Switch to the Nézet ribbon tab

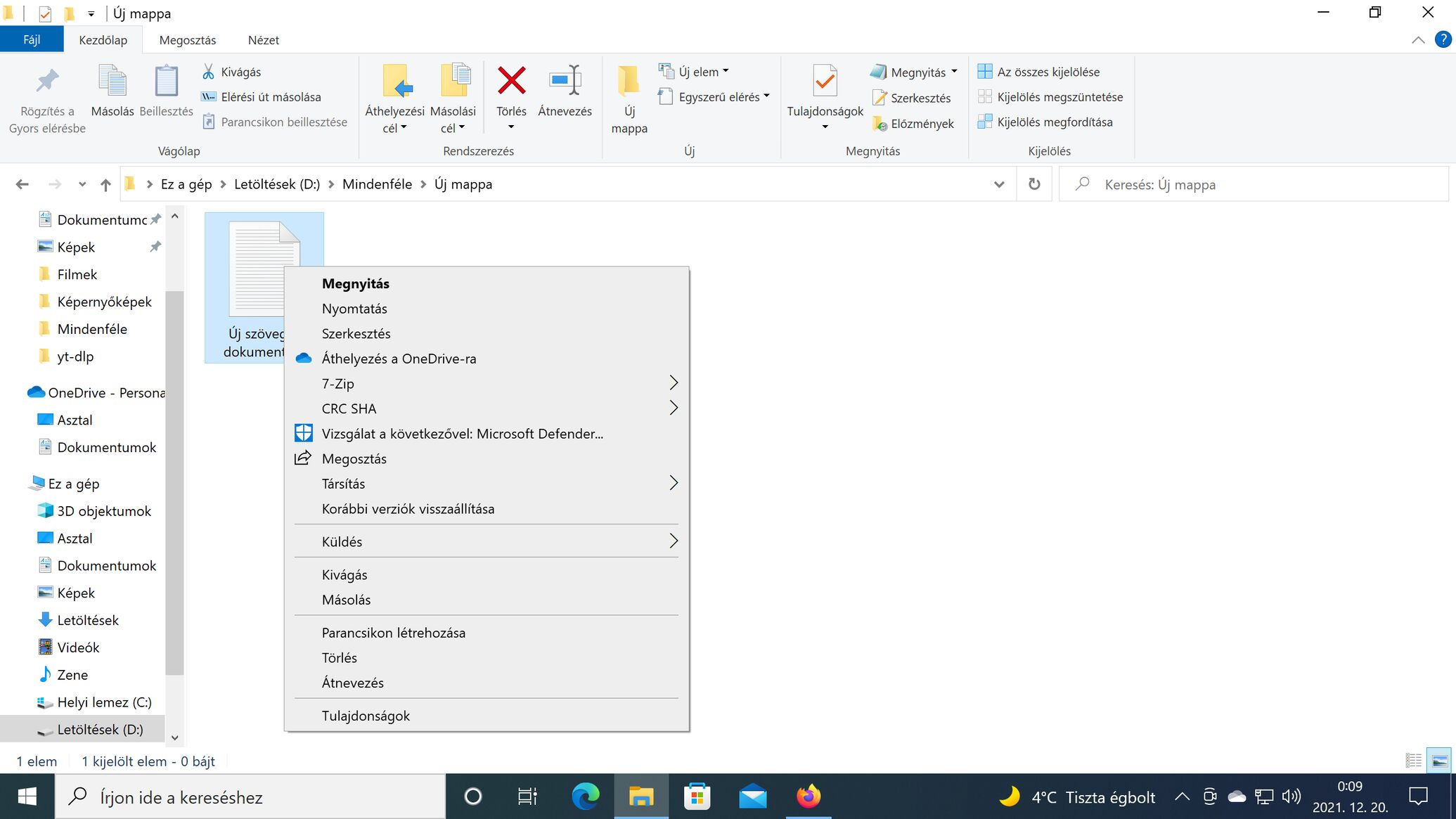tap(263, 40)
